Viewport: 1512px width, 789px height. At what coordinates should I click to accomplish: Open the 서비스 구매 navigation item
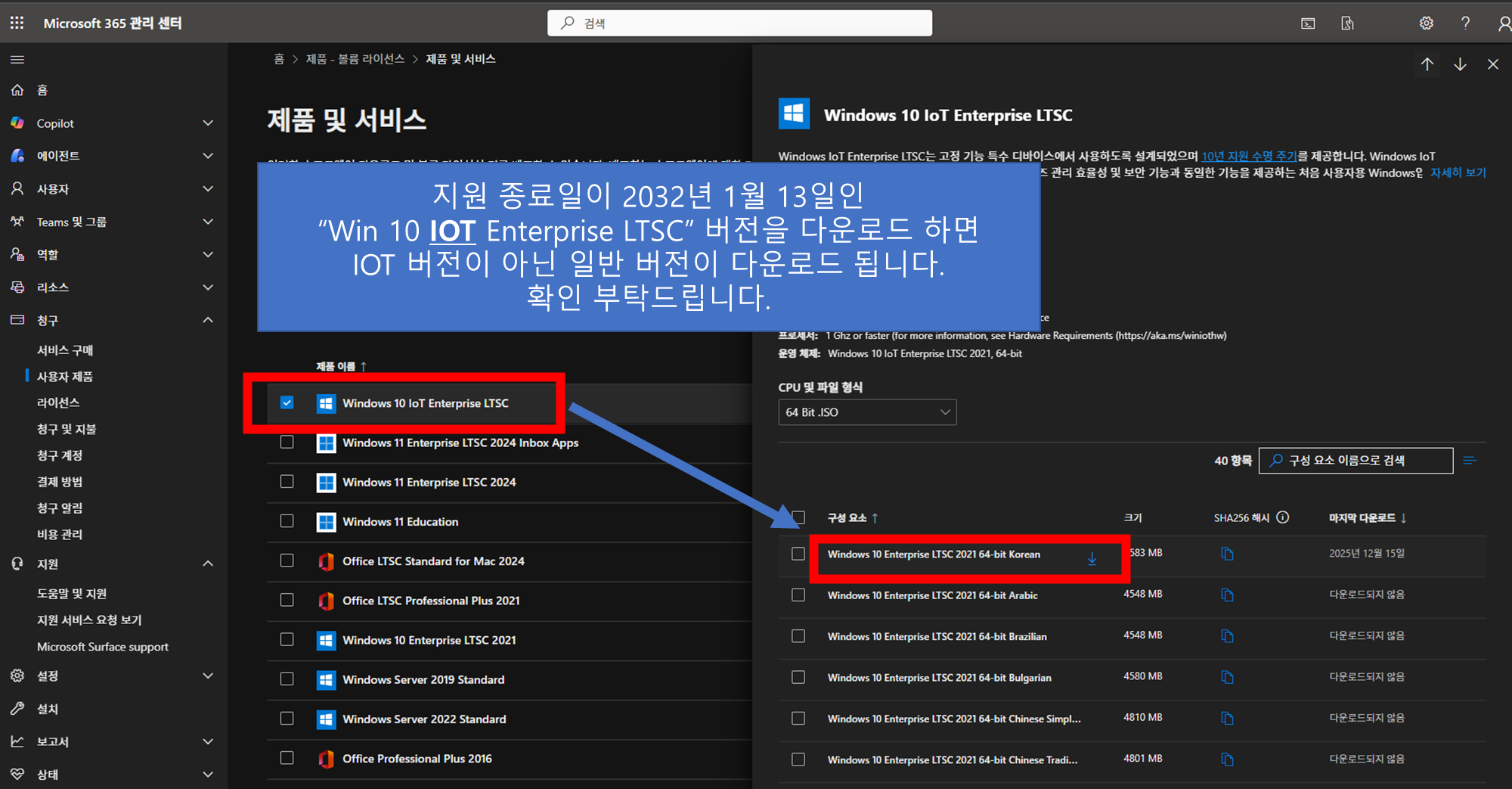coord(65,350)
